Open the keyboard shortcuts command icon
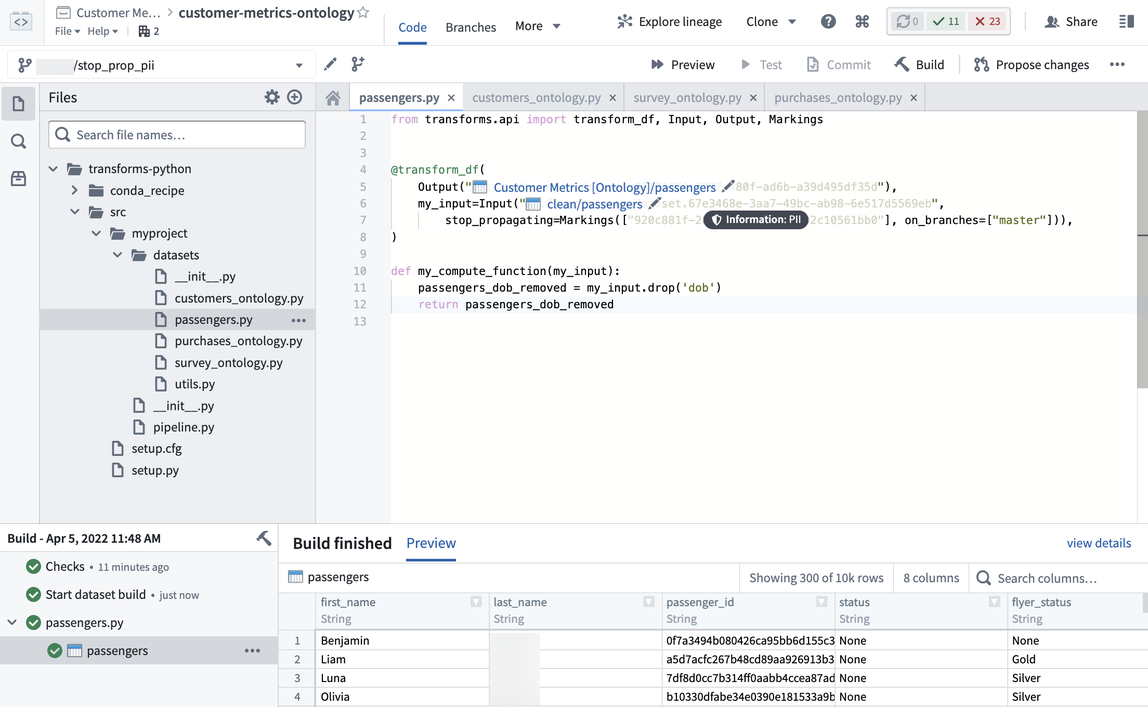Image resolution: width=1148 pixels, height=707 pixels. pos(862,21)
